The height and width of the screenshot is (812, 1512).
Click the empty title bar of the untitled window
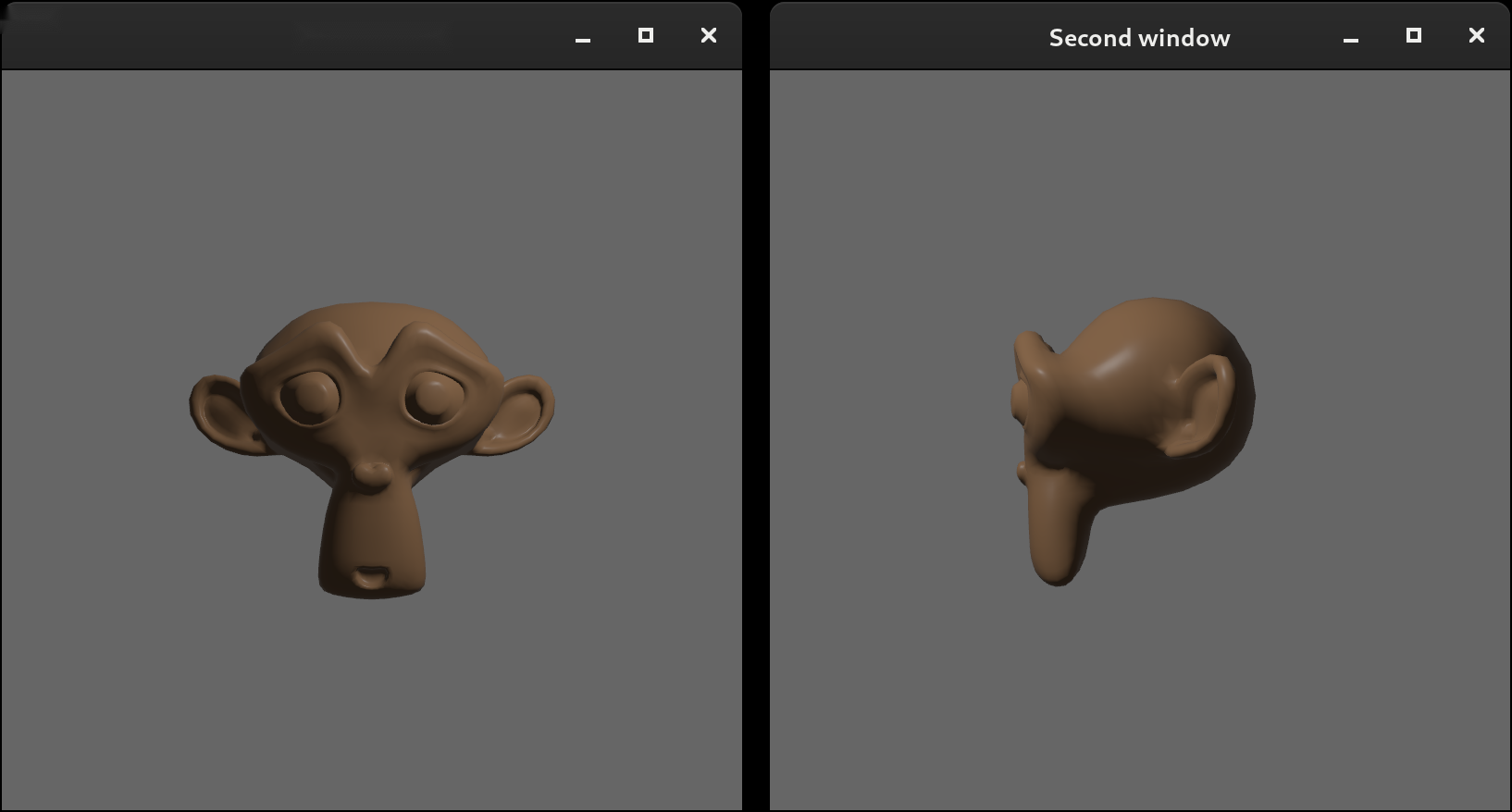click(278, 35)
